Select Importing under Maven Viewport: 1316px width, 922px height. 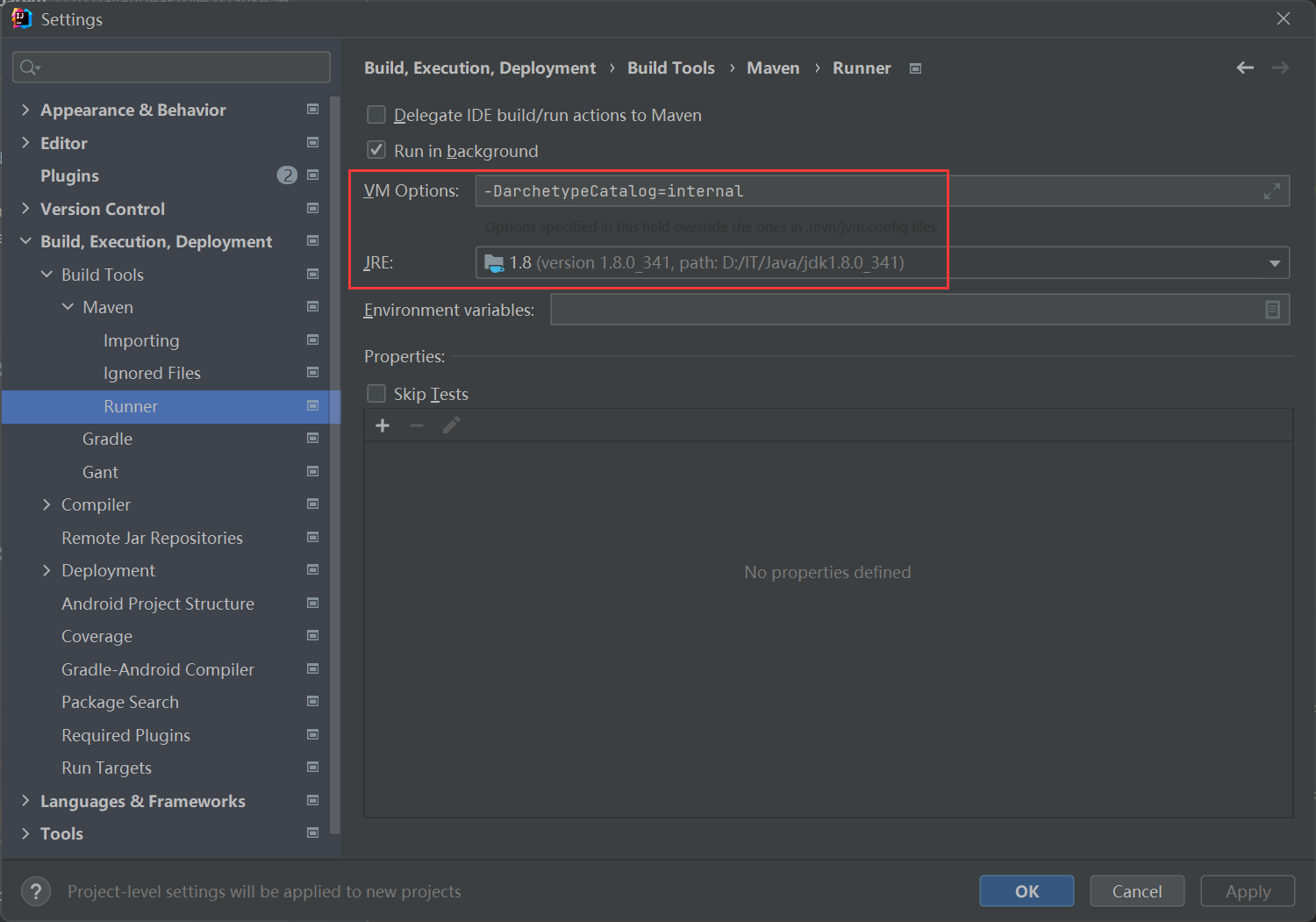coord(141,340)
